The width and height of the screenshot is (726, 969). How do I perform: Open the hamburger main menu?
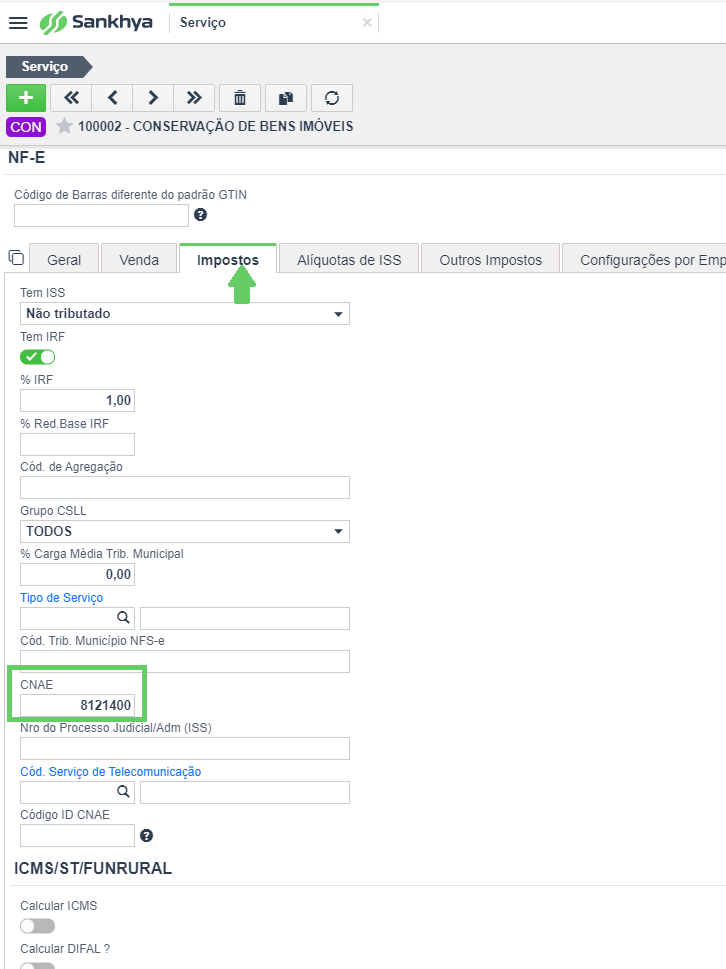(19, 23)
